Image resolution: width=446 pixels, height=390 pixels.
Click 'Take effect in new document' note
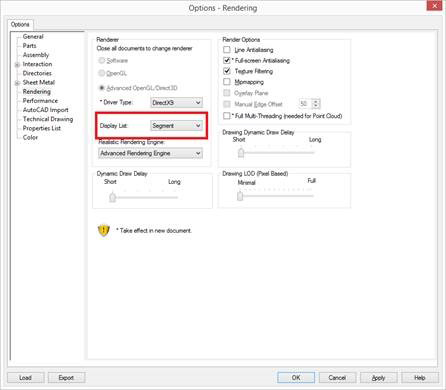[x=154, y=230]
